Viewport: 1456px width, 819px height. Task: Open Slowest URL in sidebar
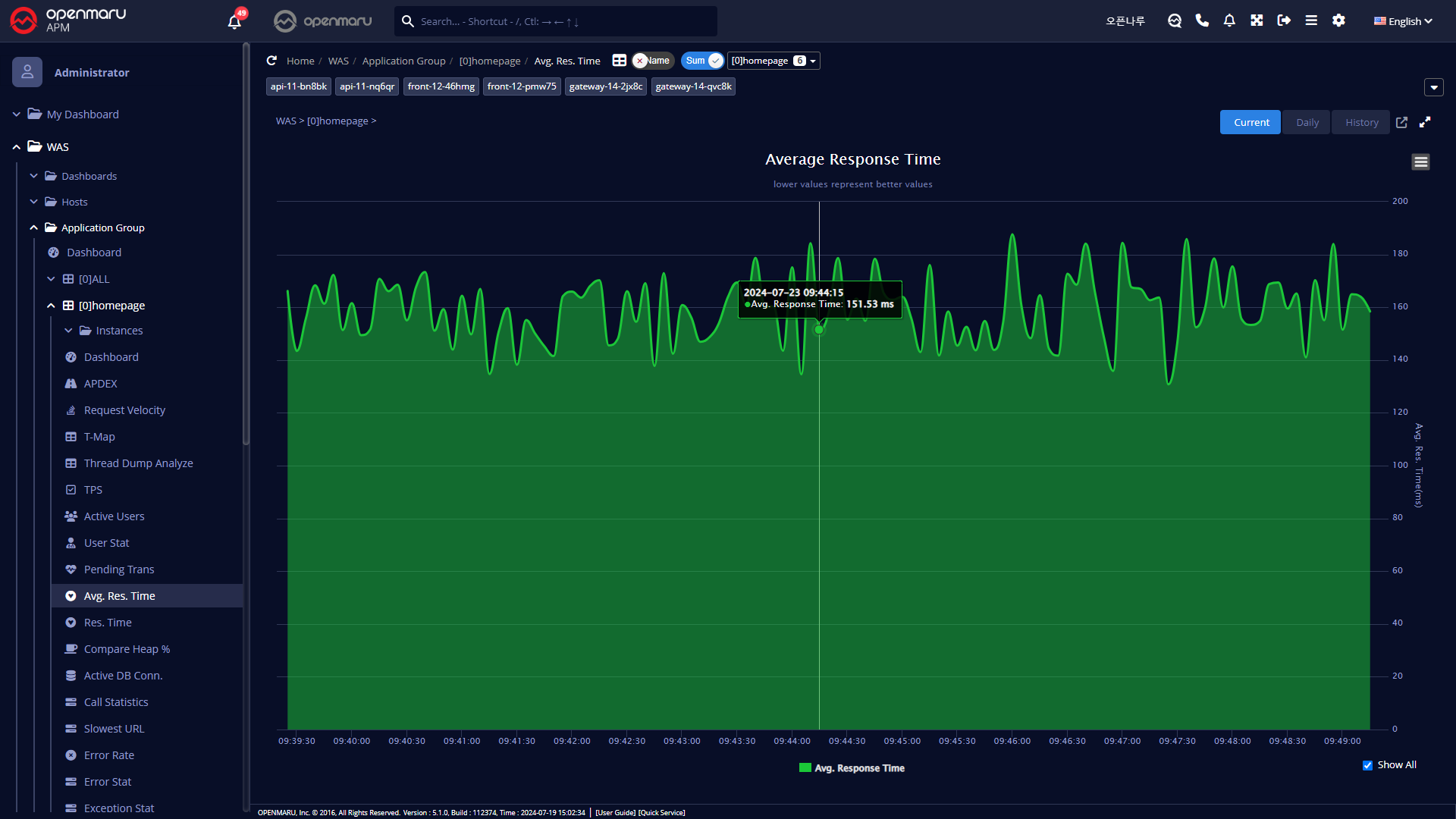coord(114,729)
